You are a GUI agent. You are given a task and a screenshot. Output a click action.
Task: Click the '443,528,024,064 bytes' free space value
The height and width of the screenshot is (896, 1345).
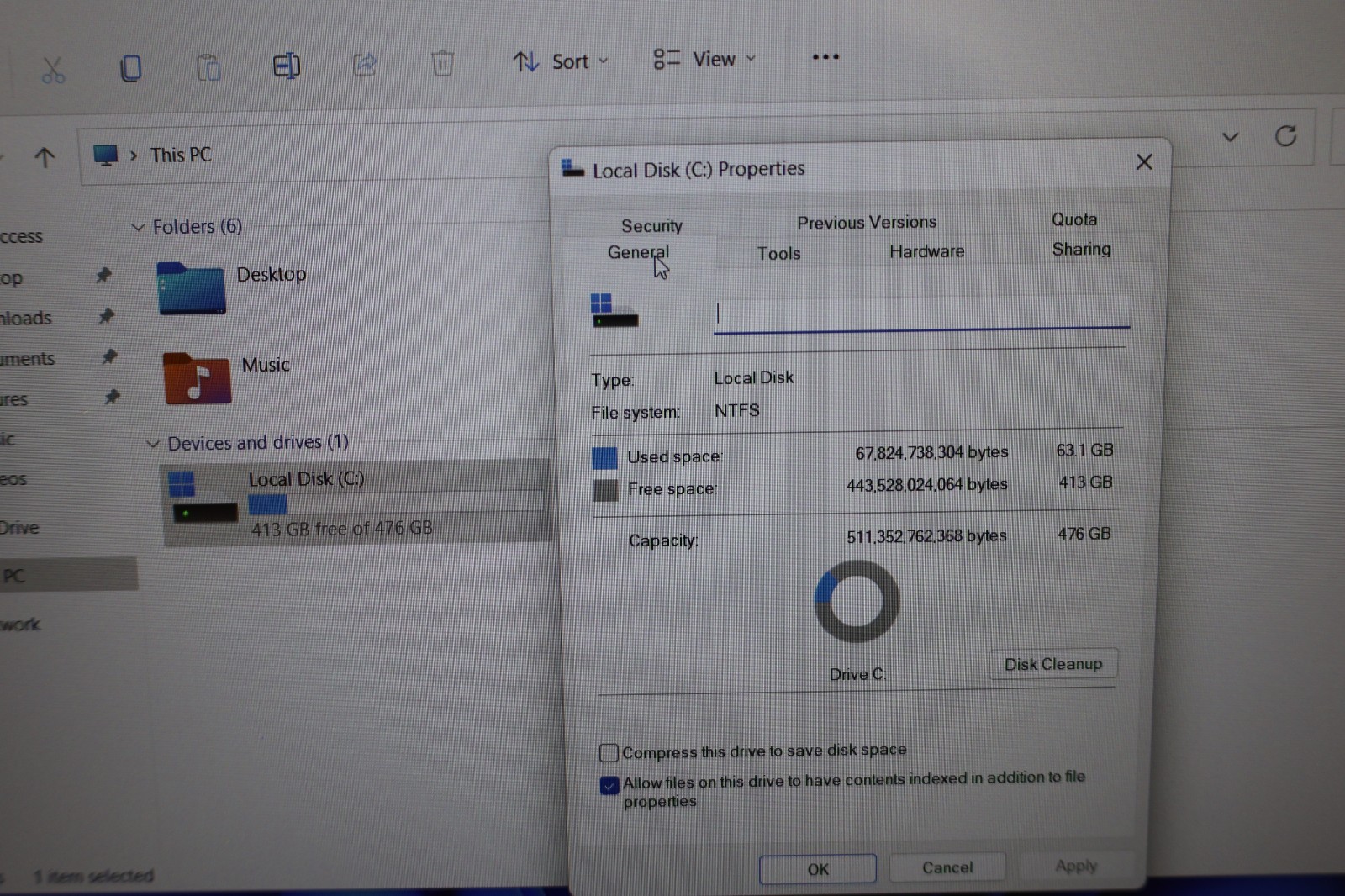926,485
